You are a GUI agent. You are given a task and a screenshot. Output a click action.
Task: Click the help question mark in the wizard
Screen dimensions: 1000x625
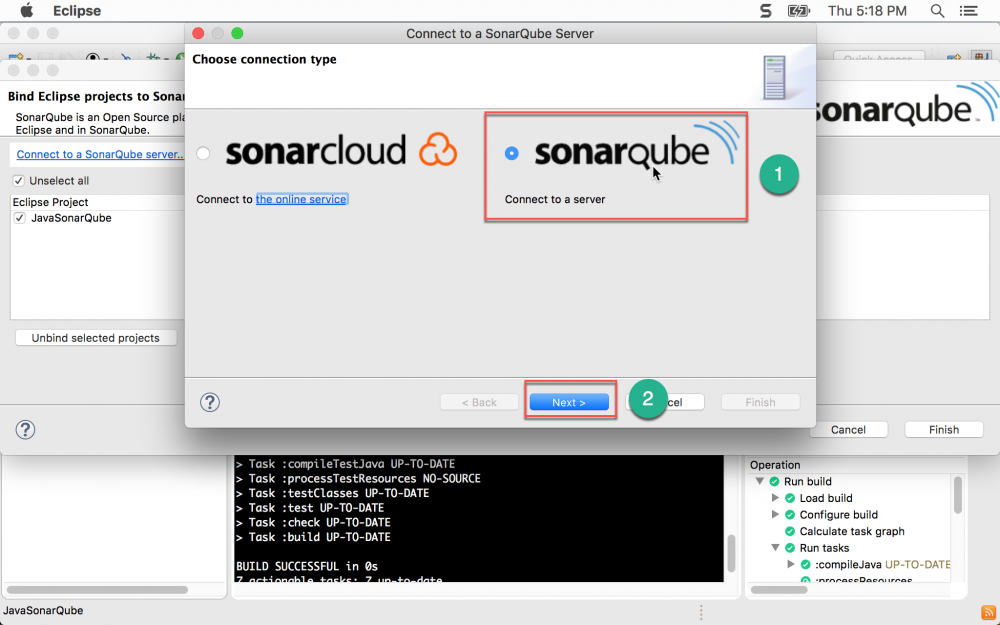point(209,402)
